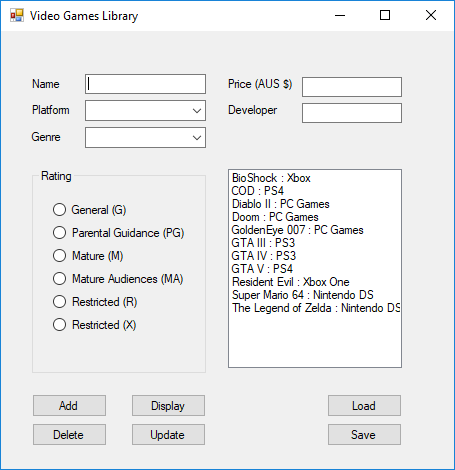Click the Video Games Library app icon
Viewport: 455px width, 470px height.
(x=17, y=15)
